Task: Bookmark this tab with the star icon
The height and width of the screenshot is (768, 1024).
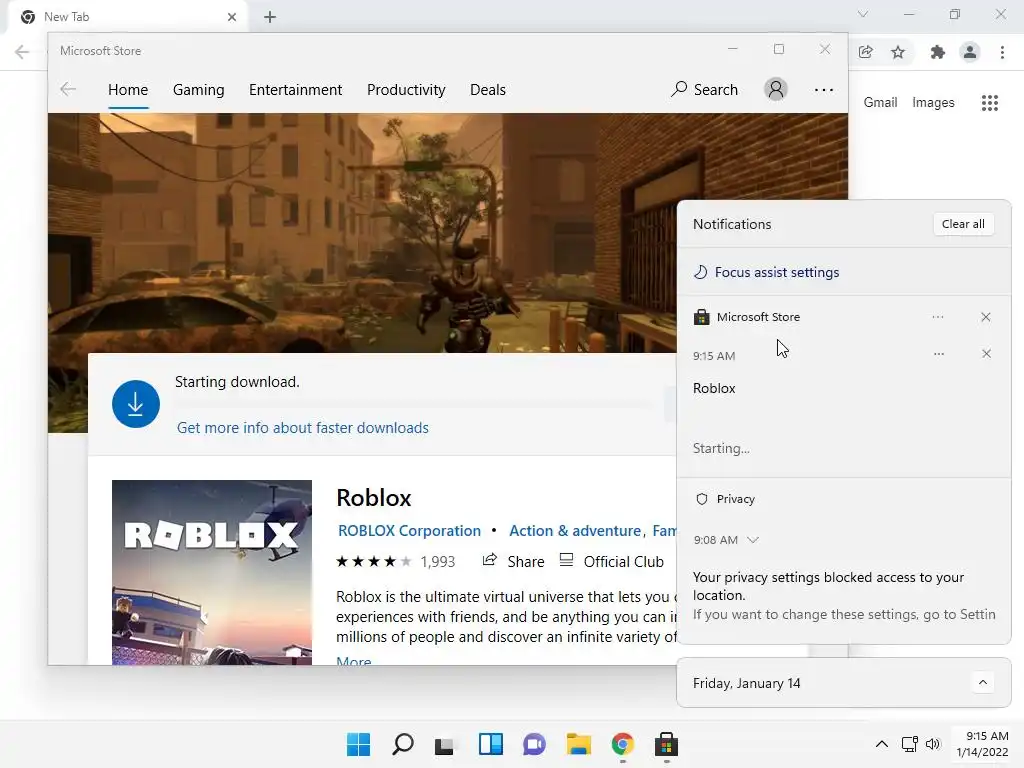Action: pyautogui.click(x=898, y=52)
